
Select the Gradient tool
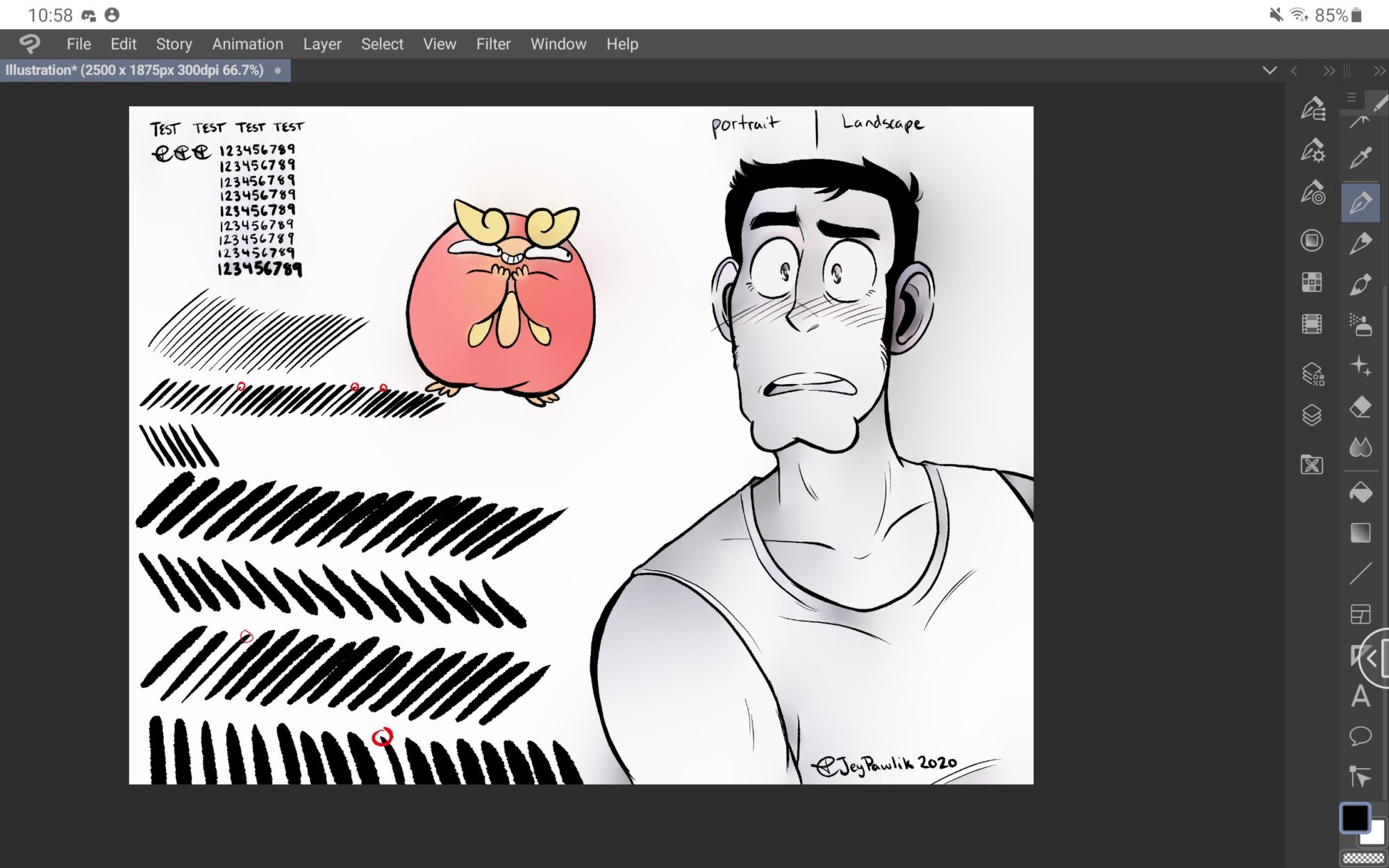tap(1361, 533)
